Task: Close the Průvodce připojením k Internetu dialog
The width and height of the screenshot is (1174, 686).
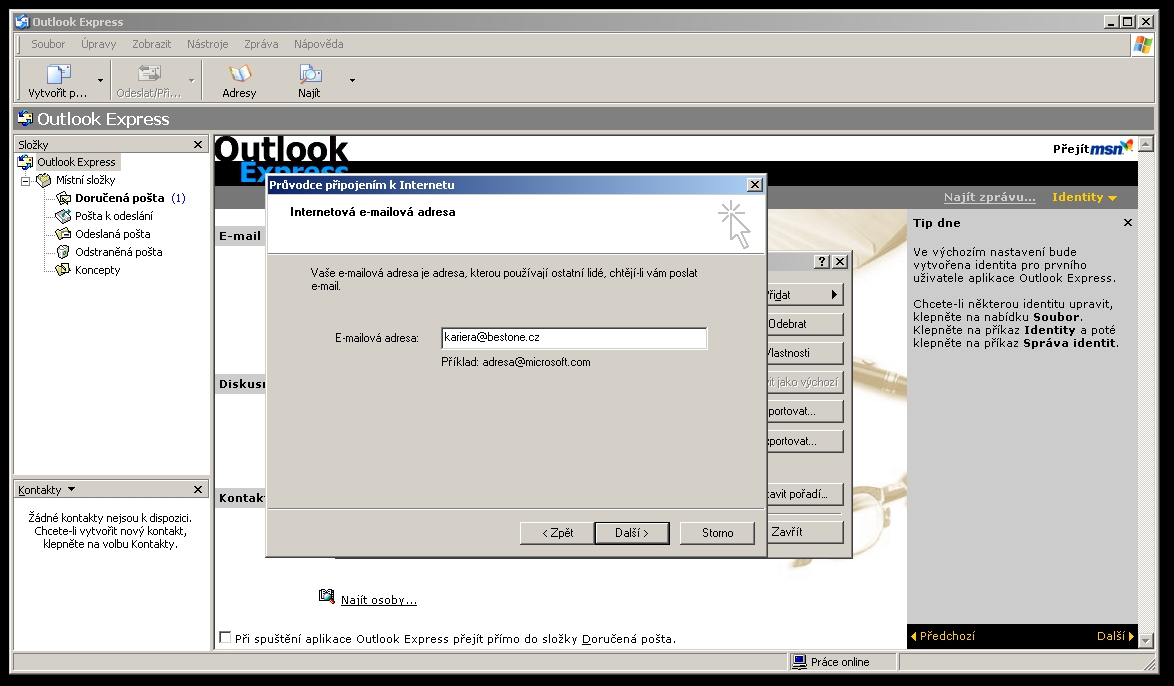Action: 755,184
